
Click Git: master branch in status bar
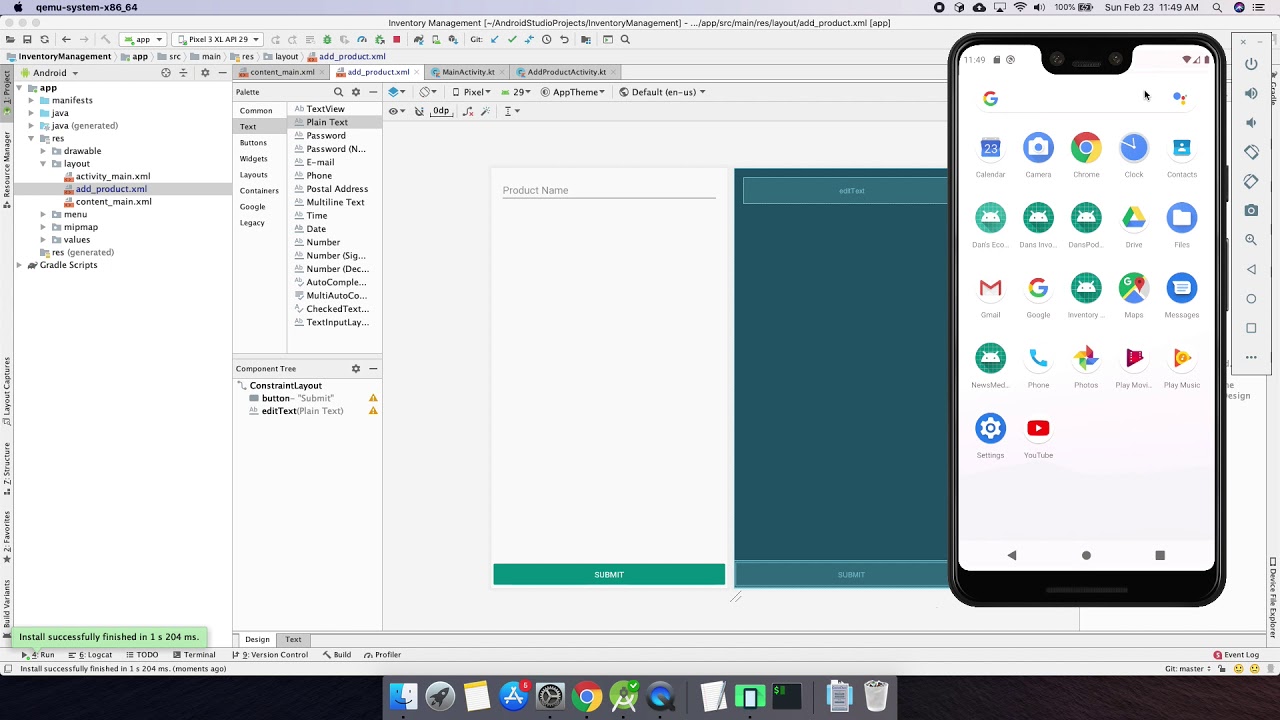pyautogui.click(x=1188, y=669)
